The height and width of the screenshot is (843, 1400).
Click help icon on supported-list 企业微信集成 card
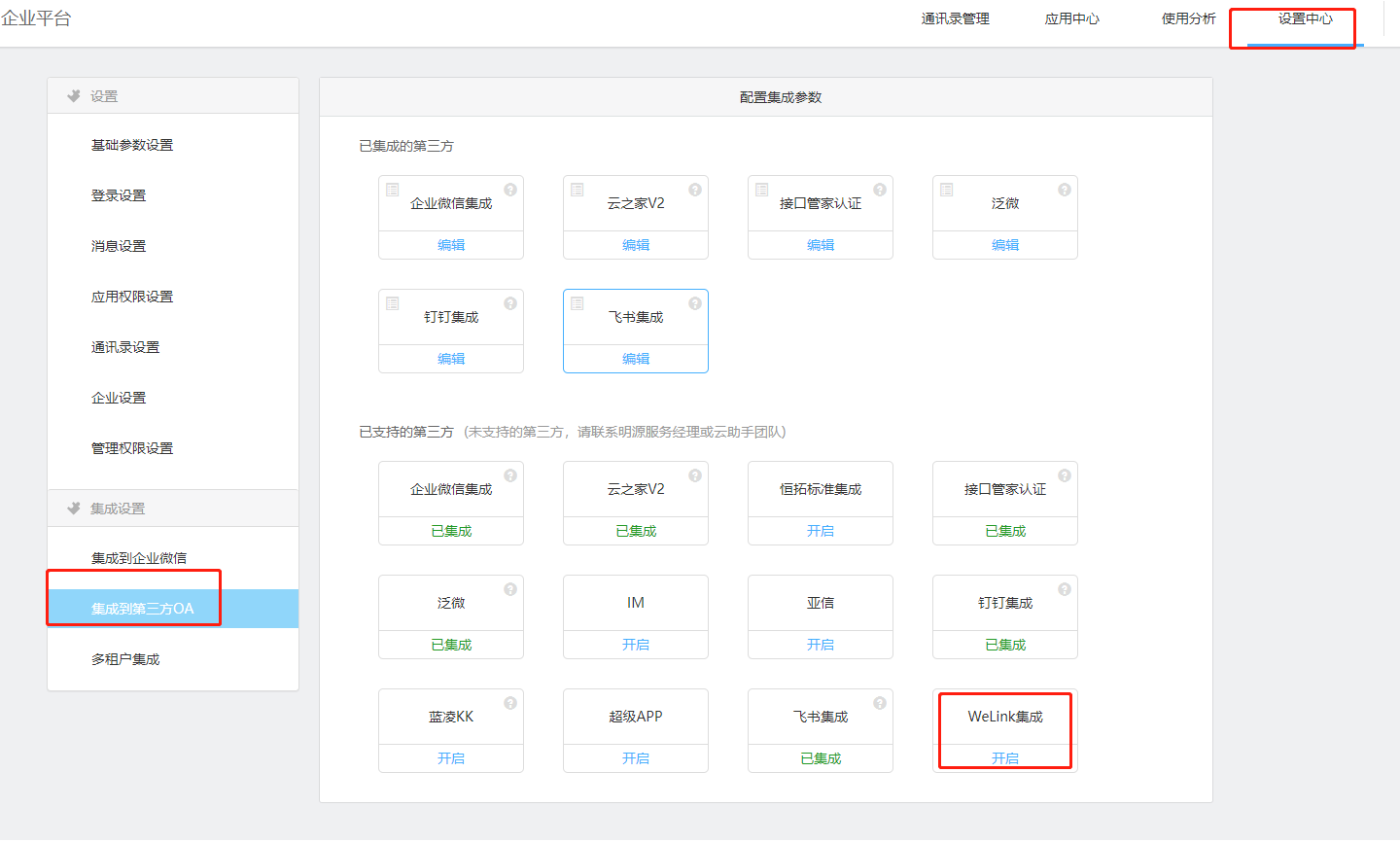tap(510, 475)
